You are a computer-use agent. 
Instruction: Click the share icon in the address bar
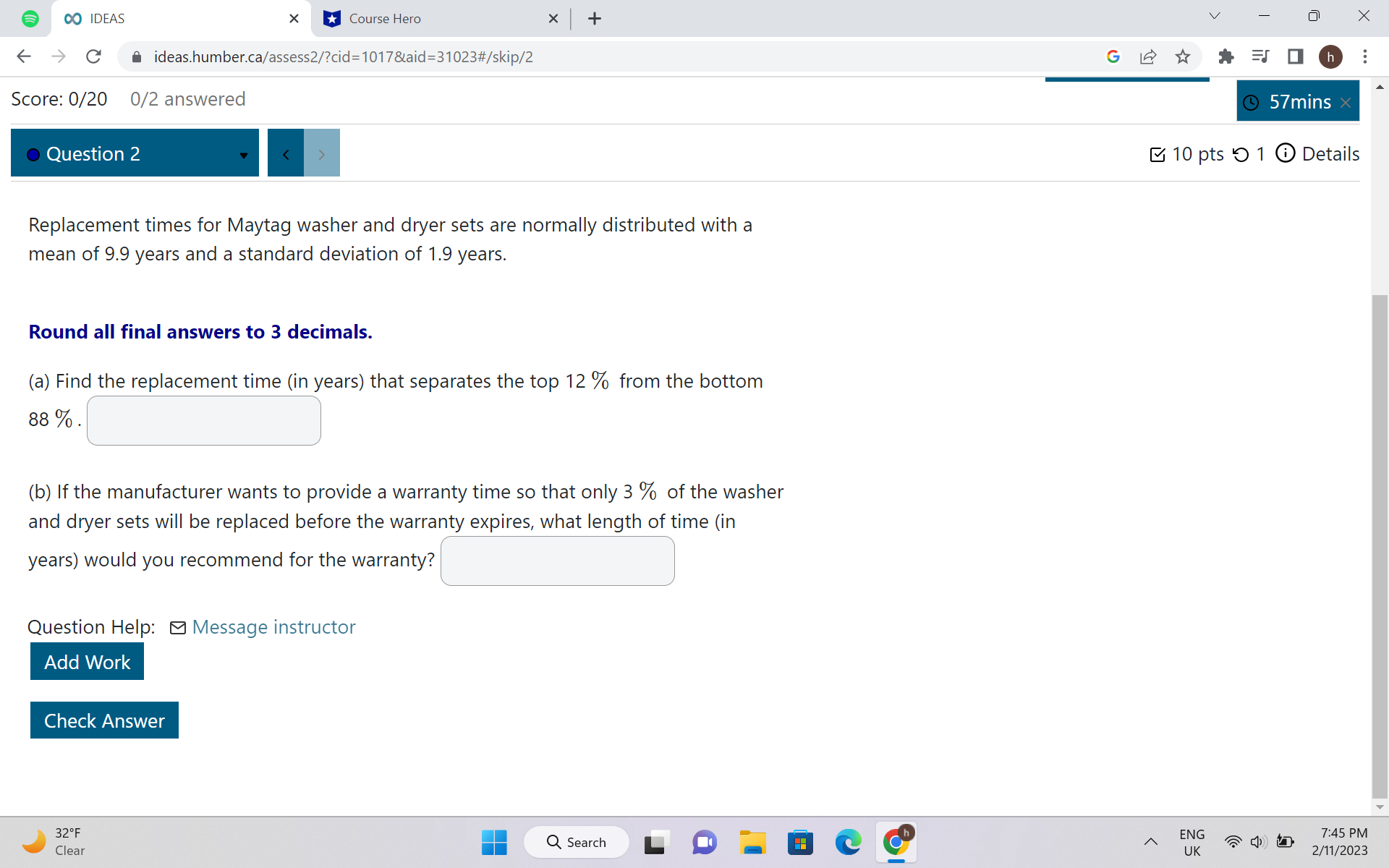(1149, 56)
